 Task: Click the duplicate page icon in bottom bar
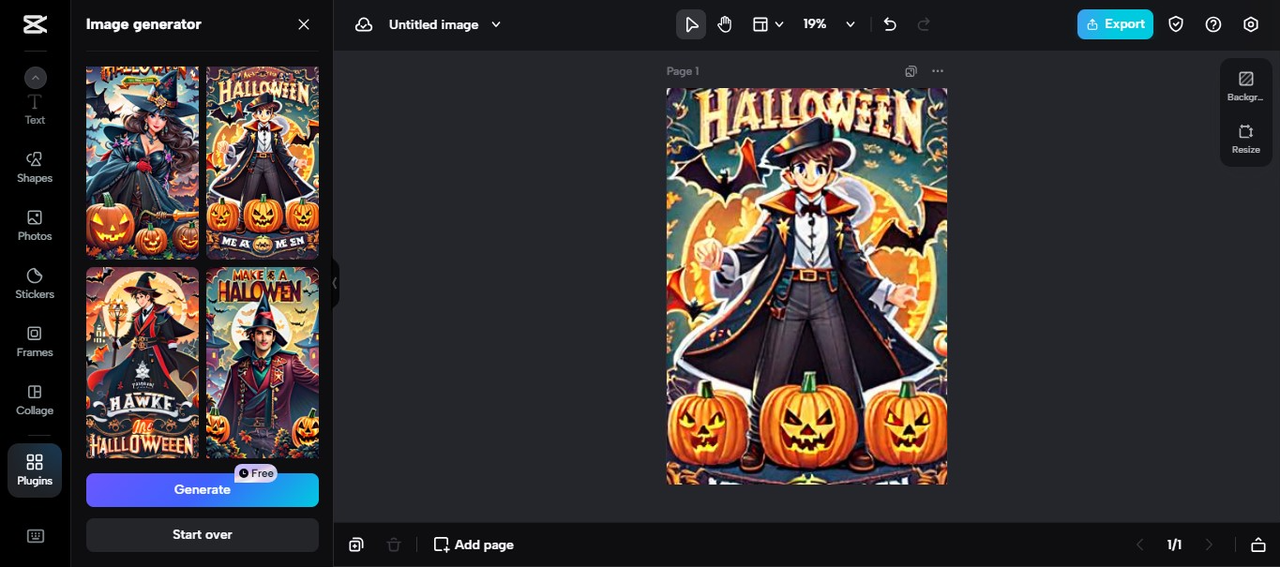pos(356,545)
